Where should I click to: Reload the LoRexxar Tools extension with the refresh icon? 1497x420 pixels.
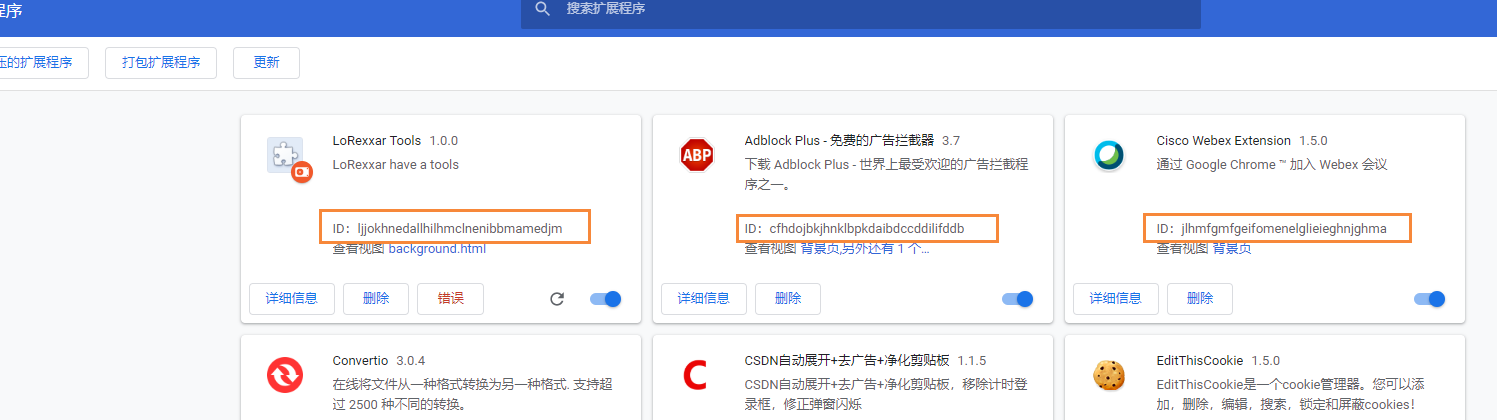[x=557, y=299]
